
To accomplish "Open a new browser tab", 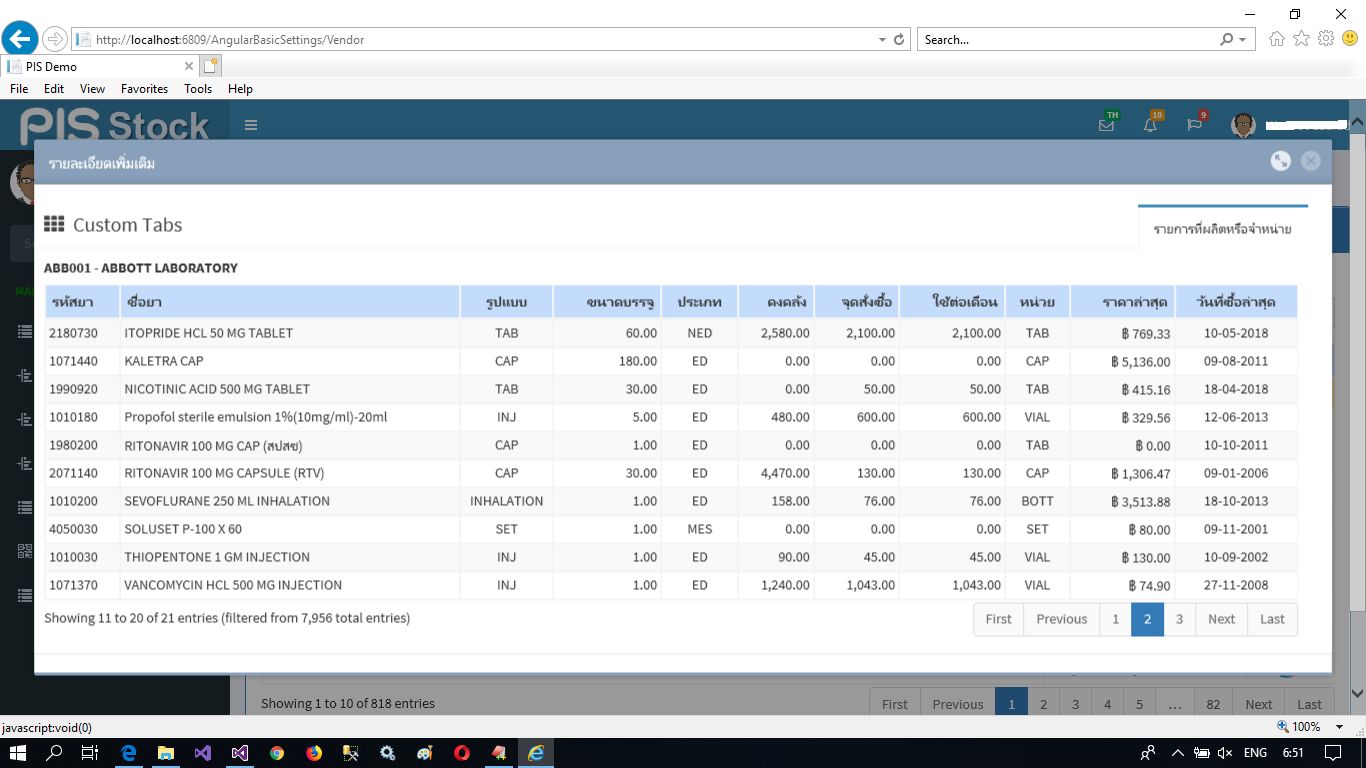I will tap(210, 66).
